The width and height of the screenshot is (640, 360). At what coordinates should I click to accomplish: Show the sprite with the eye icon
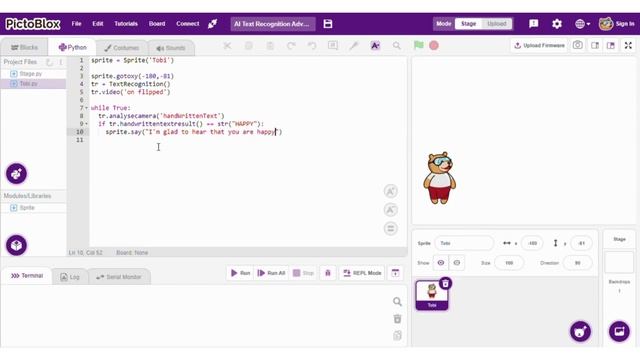440,263
